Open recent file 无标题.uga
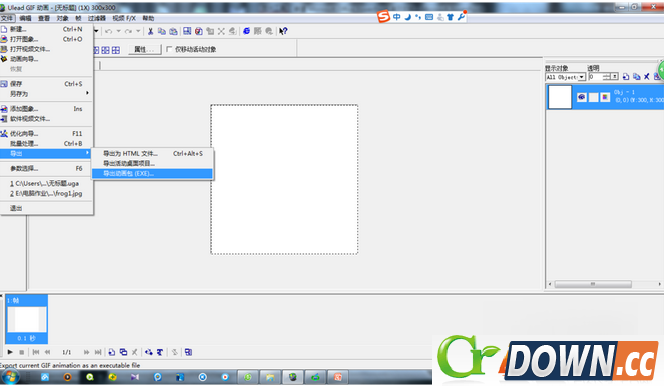This screenshot has width=664, height=386. point(46,184)
